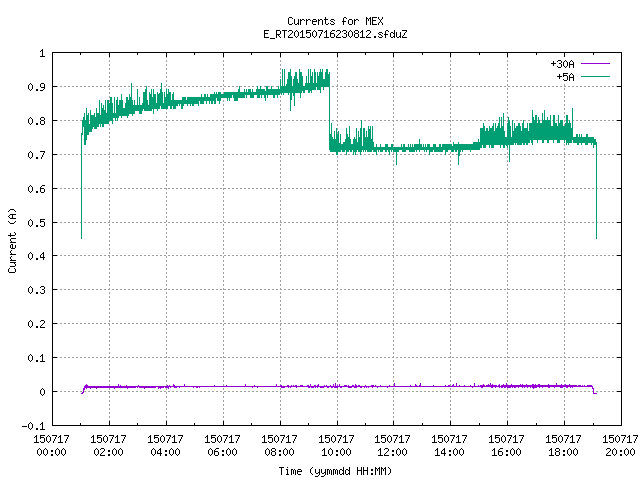Click the x-axis tick label 150717 04:00
The height and width of the screenshot is (480, 640).
(x=165, y=446)
